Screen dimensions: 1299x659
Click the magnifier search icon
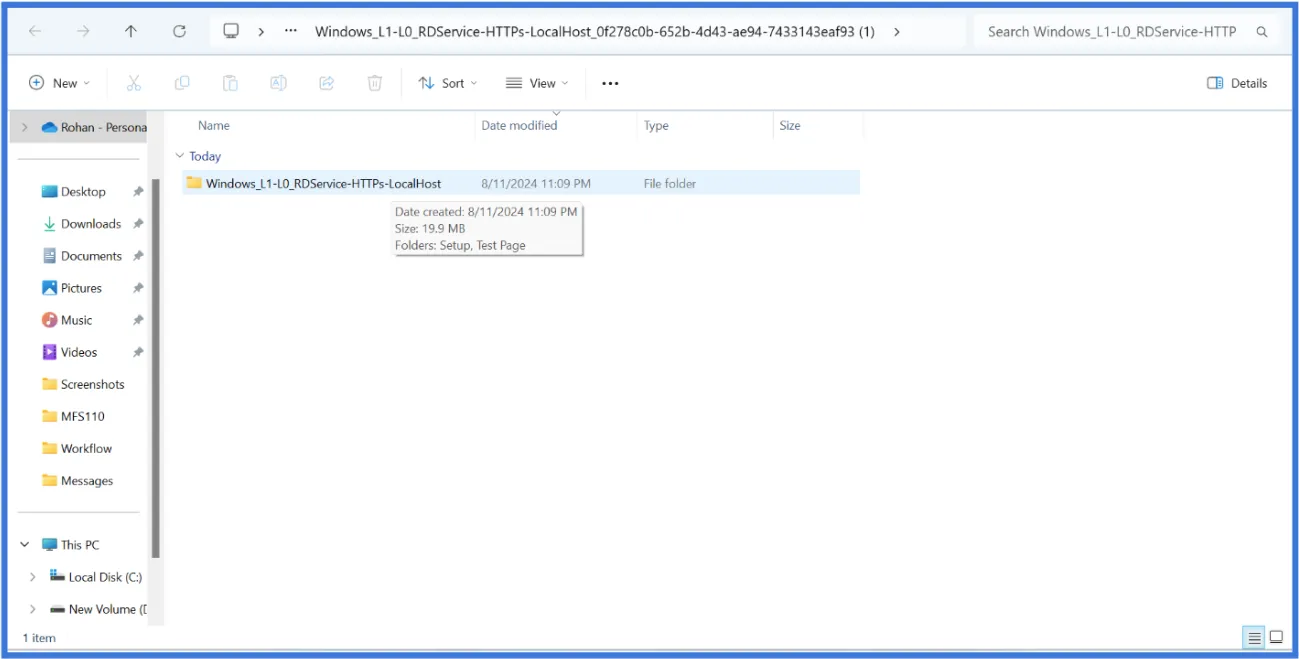pyautogui.click(x=1261, y=31)
